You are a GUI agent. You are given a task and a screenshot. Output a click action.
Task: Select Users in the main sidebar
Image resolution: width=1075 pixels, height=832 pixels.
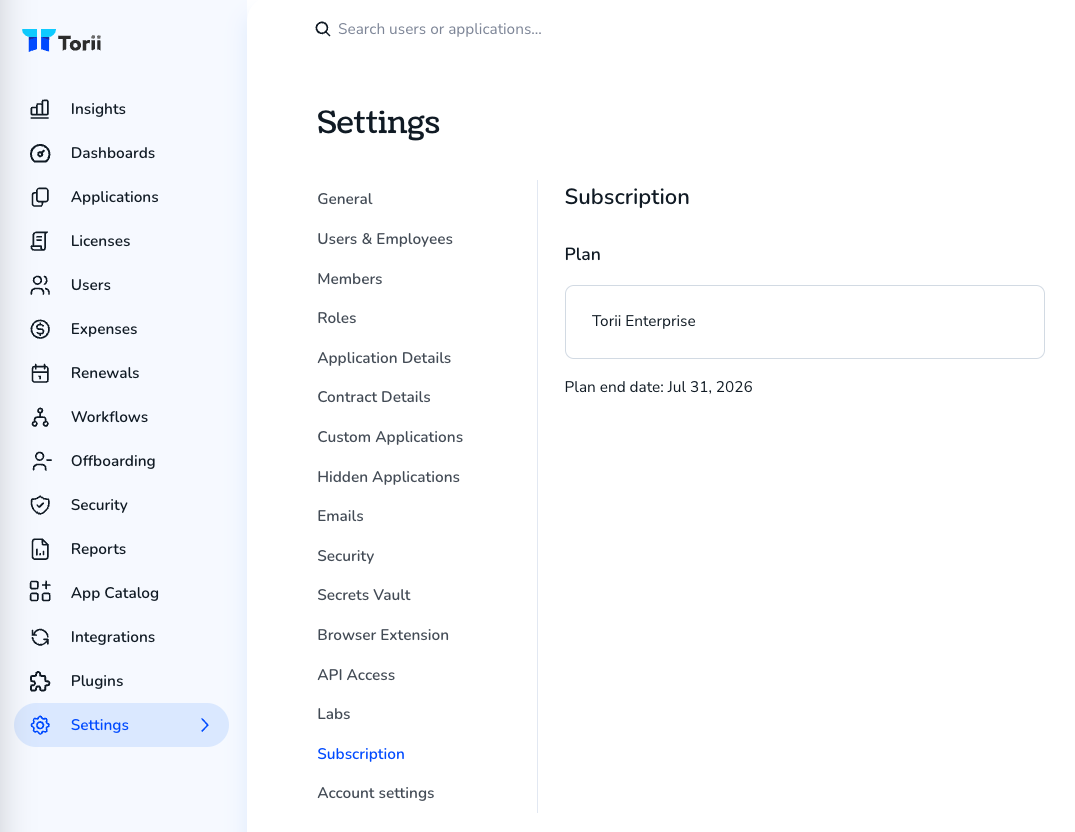pyautogui.click(x=90, y=285)
